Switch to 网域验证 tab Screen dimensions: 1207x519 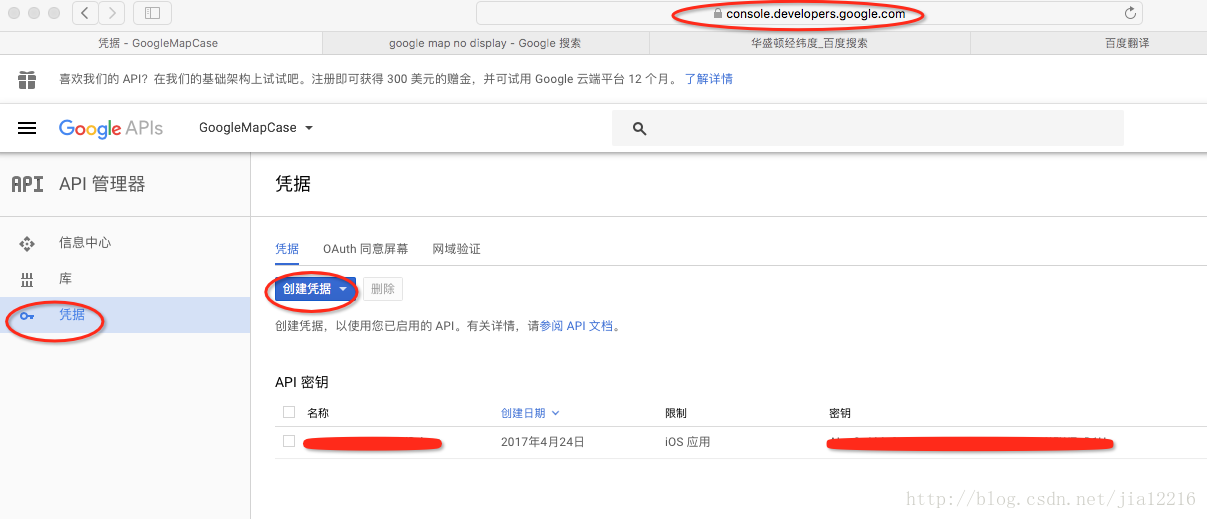point(456,248)
